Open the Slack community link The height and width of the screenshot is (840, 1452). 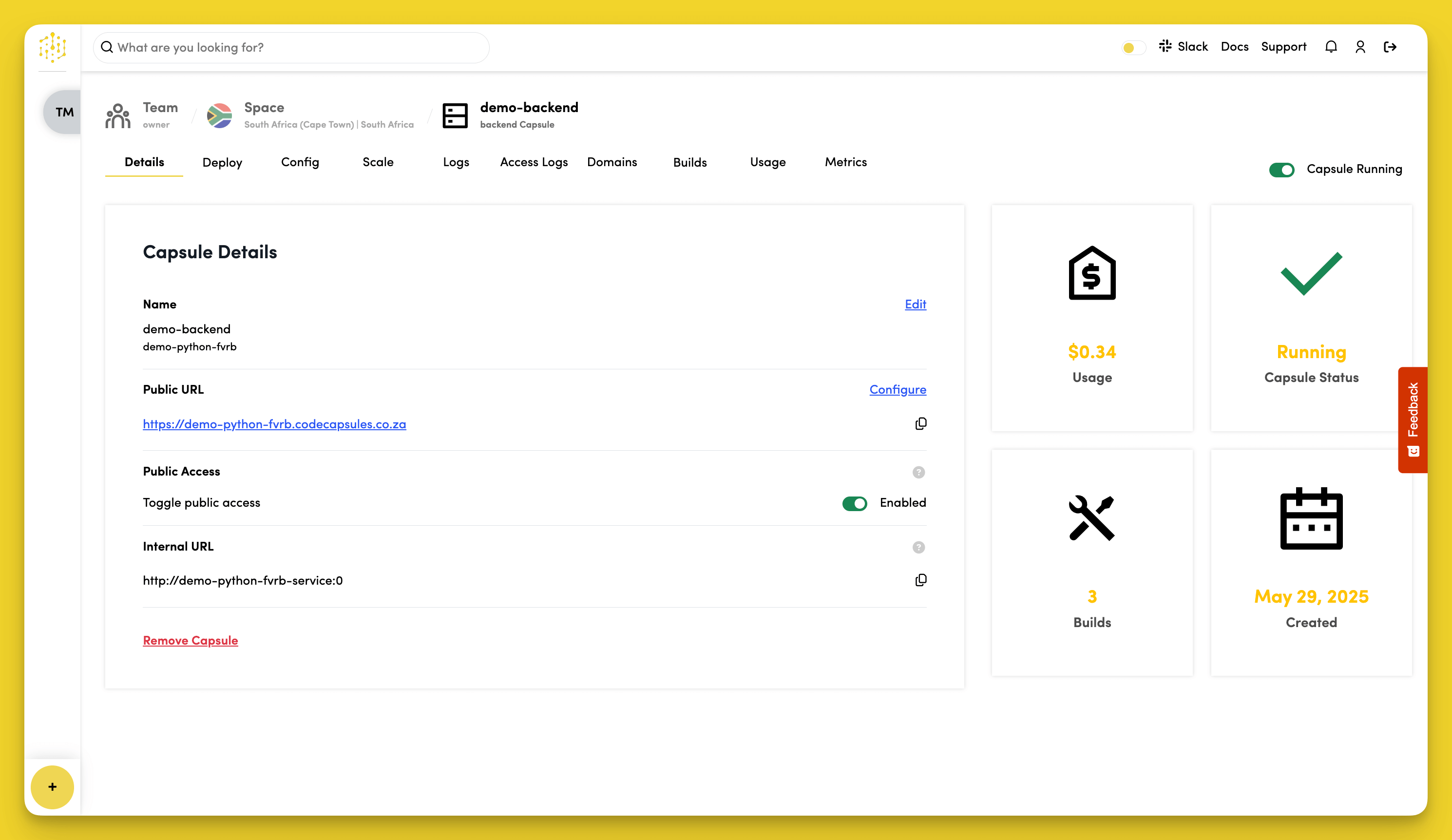coord(1184,47)
